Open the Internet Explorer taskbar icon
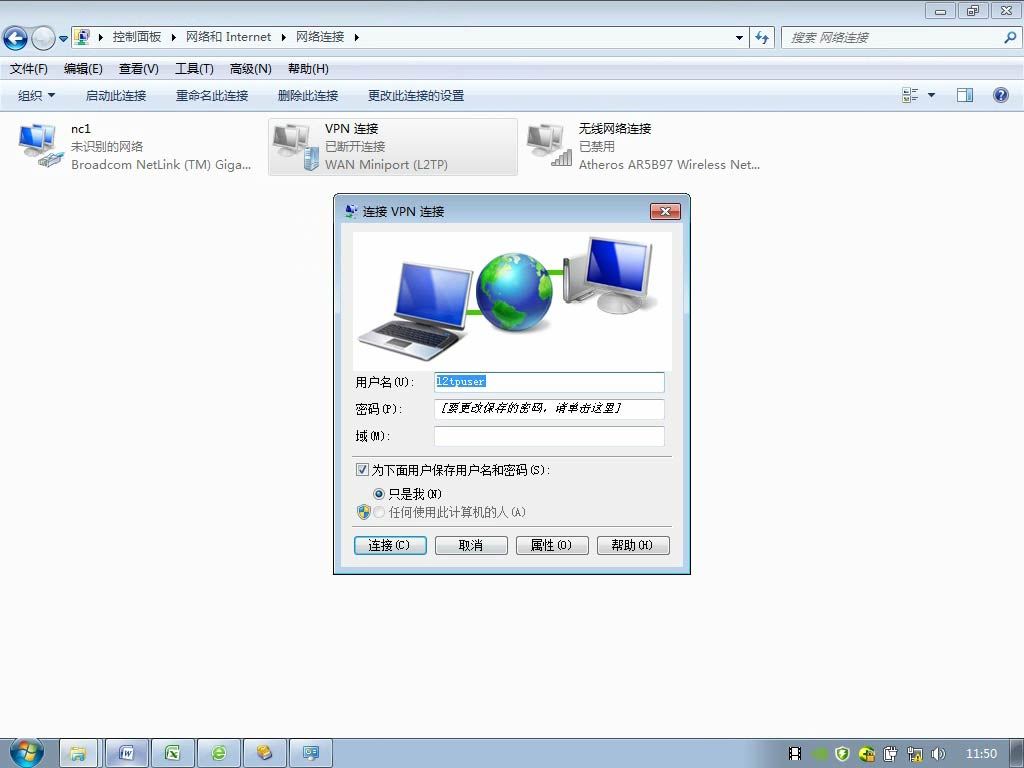 219,754
